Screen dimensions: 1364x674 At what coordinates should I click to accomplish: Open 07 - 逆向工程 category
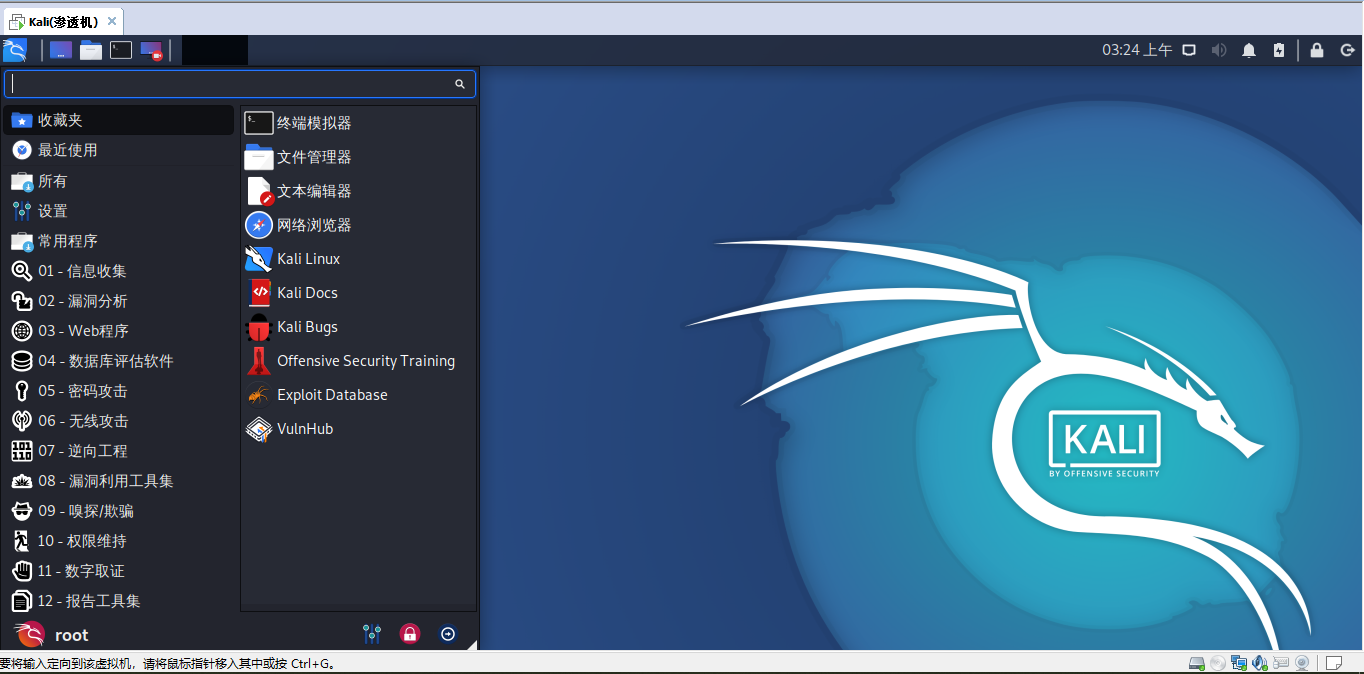coord(119,451)
